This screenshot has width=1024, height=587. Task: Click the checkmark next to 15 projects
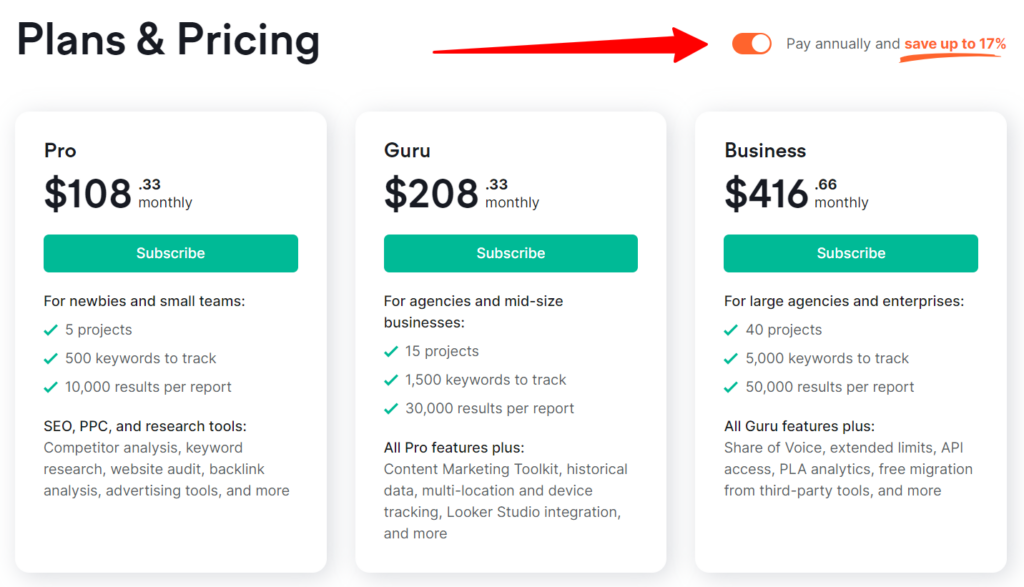click(x=392, y=350)
